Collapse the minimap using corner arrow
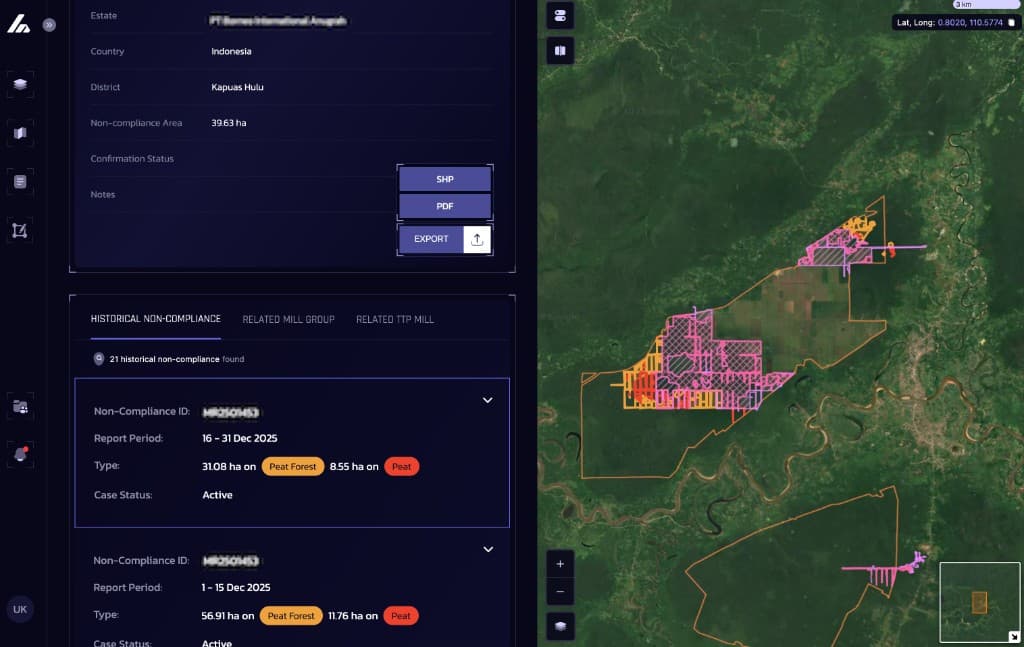The width and height of the screenshot is (1024, 647). (x=1014, y=637)
